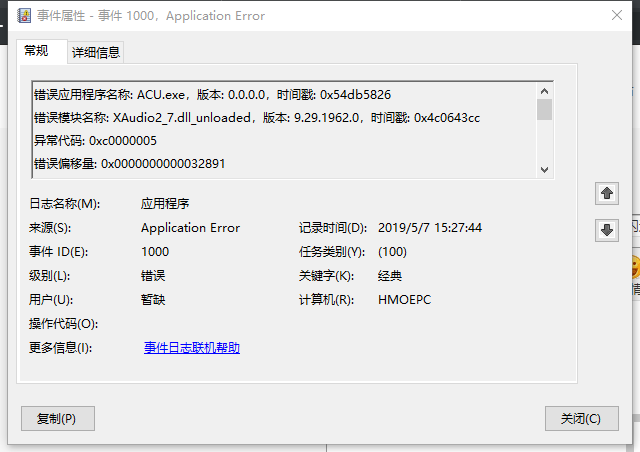Click the 计算机(R): label
640x452 pixels.
point(326,300)
